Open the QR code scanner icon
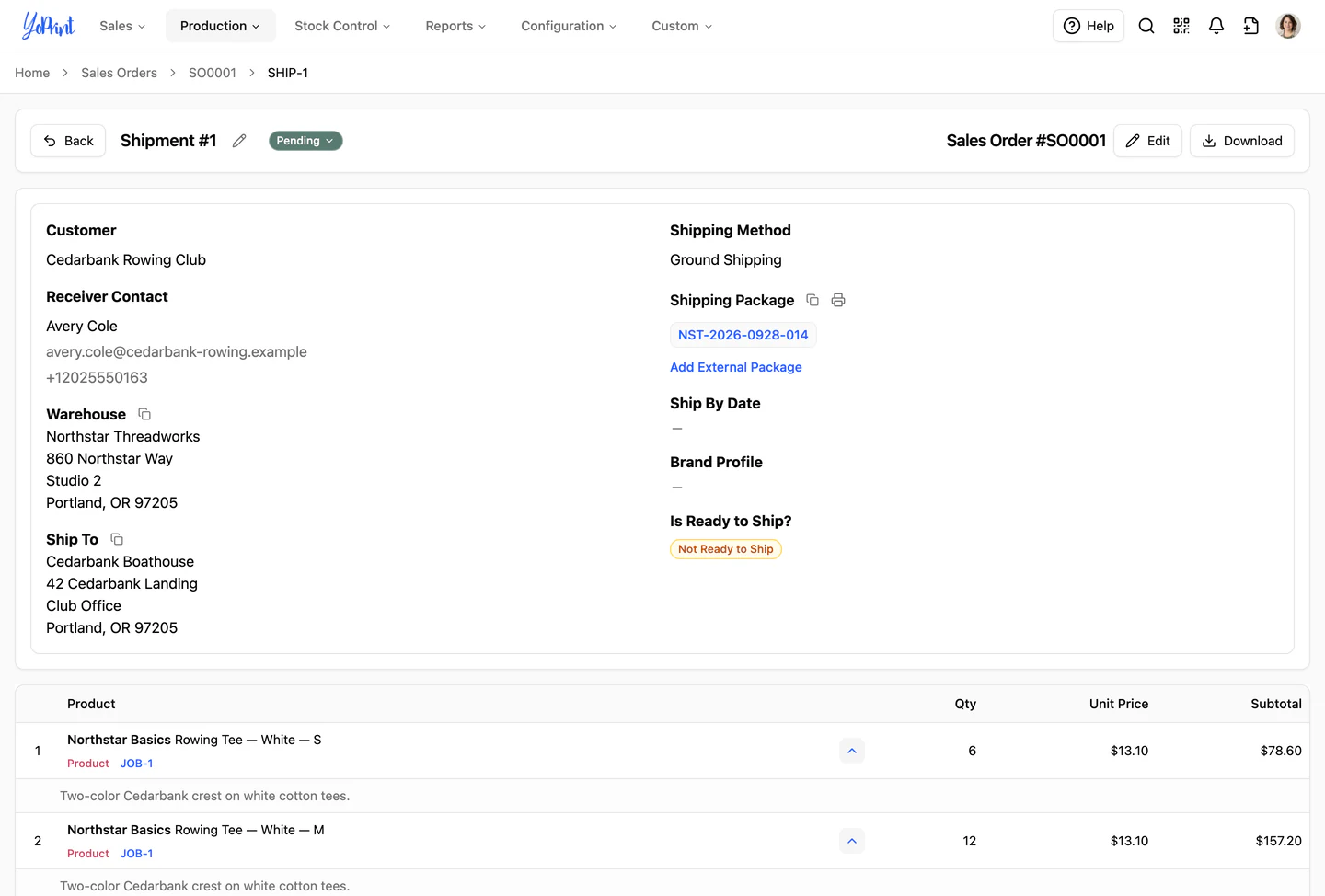 pyautogui.click(x=1181, y=26)
